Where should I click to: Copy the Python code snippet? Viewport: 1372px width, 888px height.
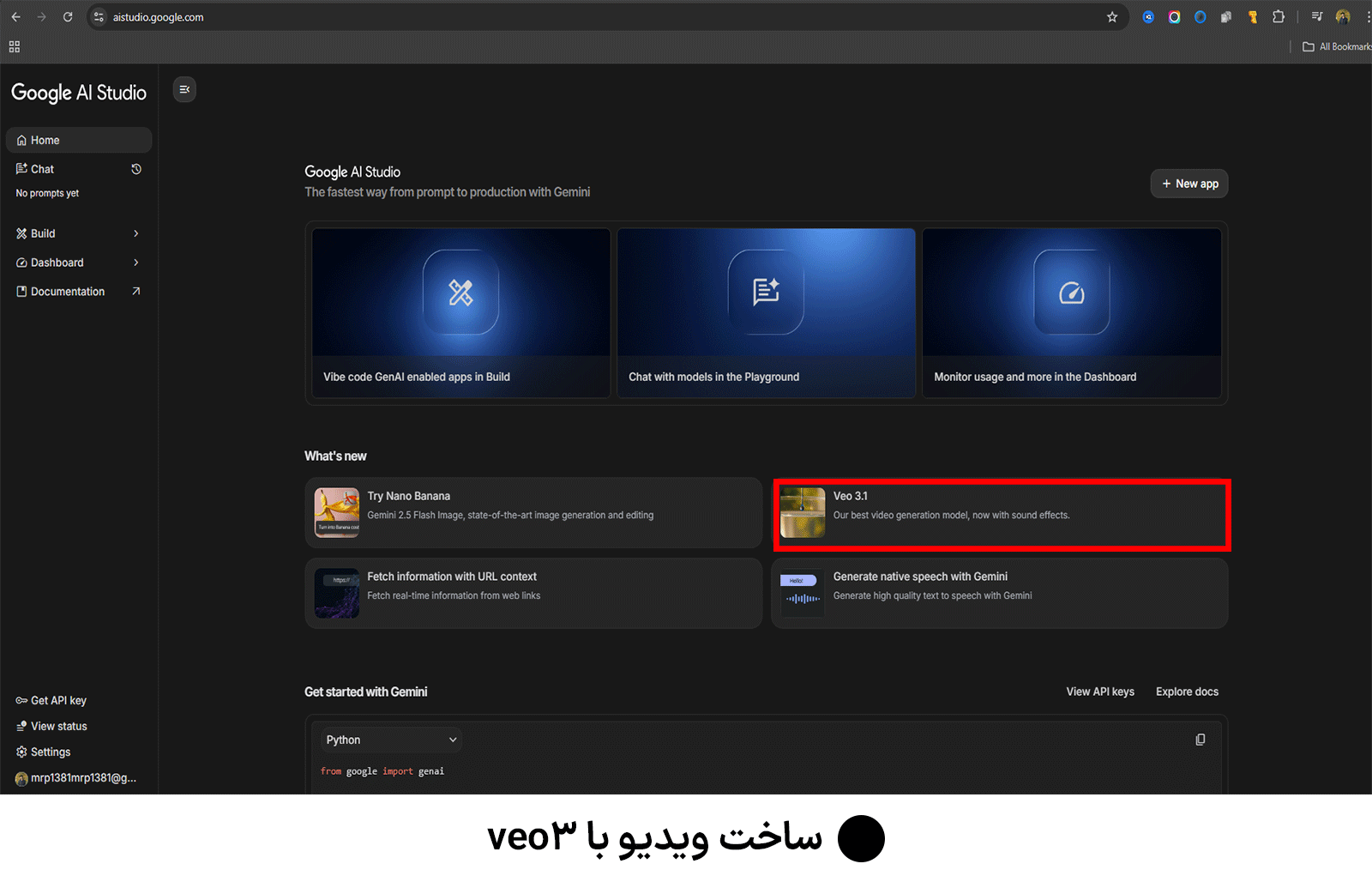(1200, 740)
